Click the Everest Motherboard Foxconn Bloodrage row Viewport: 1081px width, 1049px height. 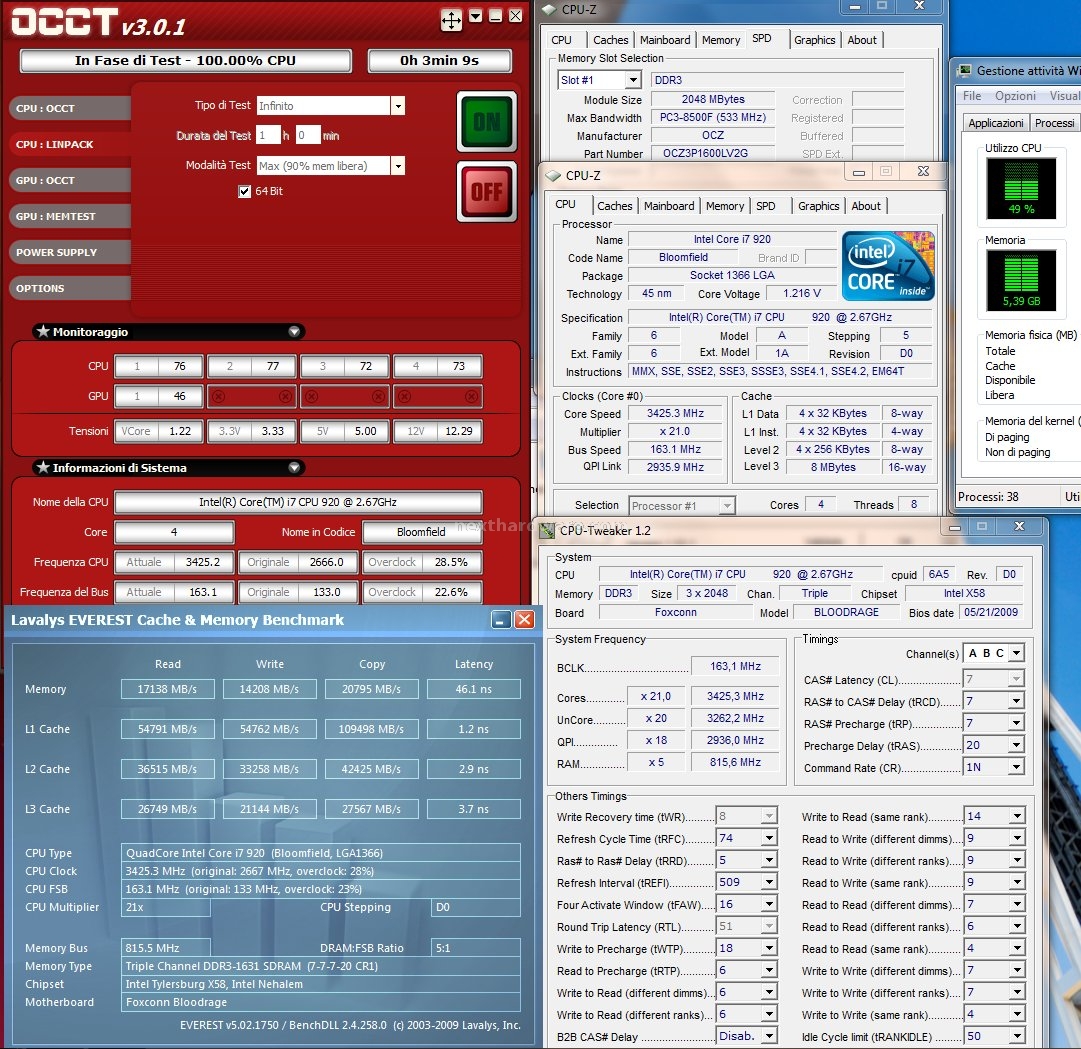click(x=321, y=1002)
